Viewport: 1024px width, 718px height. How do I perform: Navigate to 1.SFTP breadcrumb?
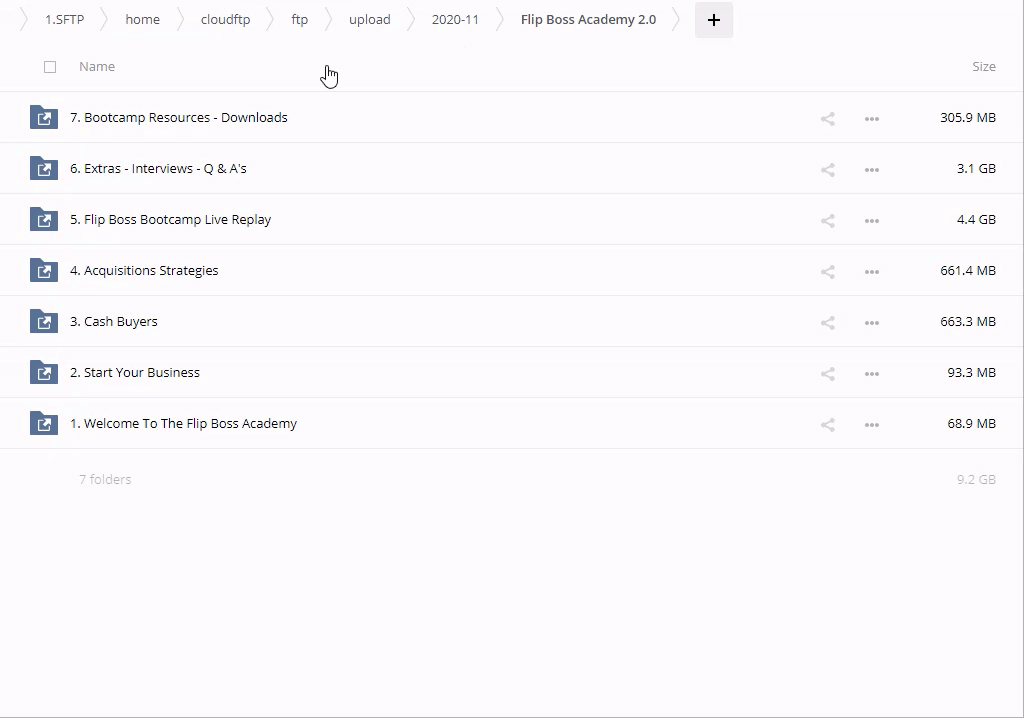(64, 20)
